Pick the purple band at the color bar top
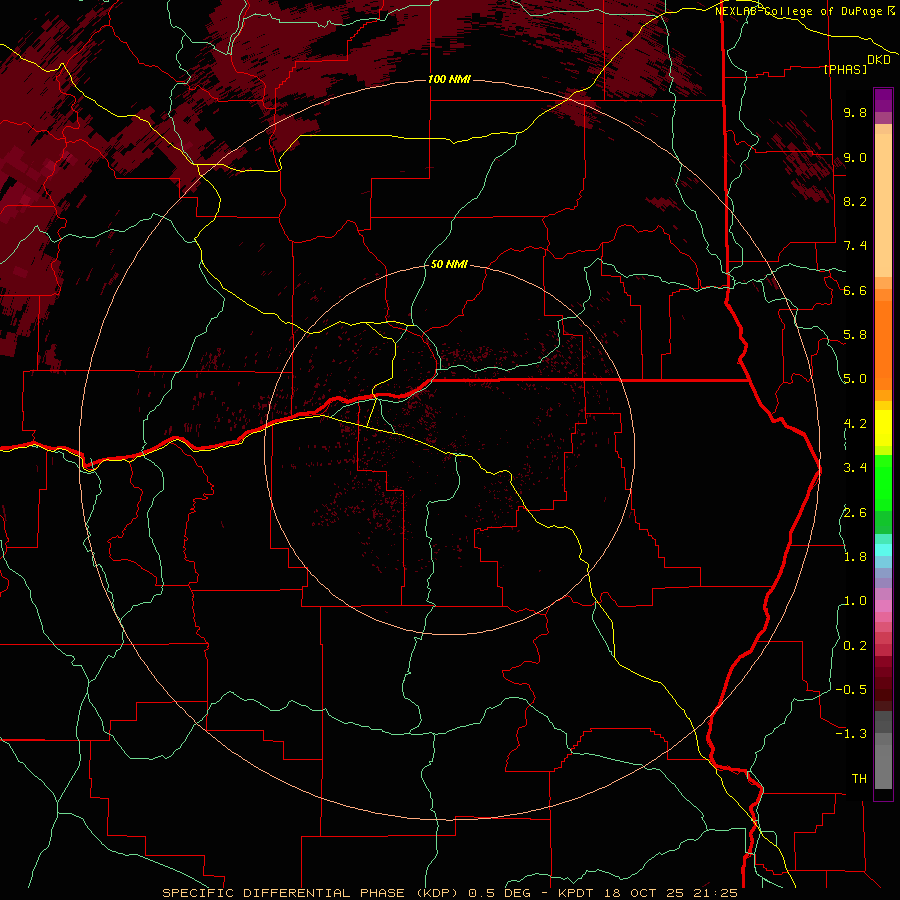The width and height of the screenshot is (900, 900). (x=883, y=100)
